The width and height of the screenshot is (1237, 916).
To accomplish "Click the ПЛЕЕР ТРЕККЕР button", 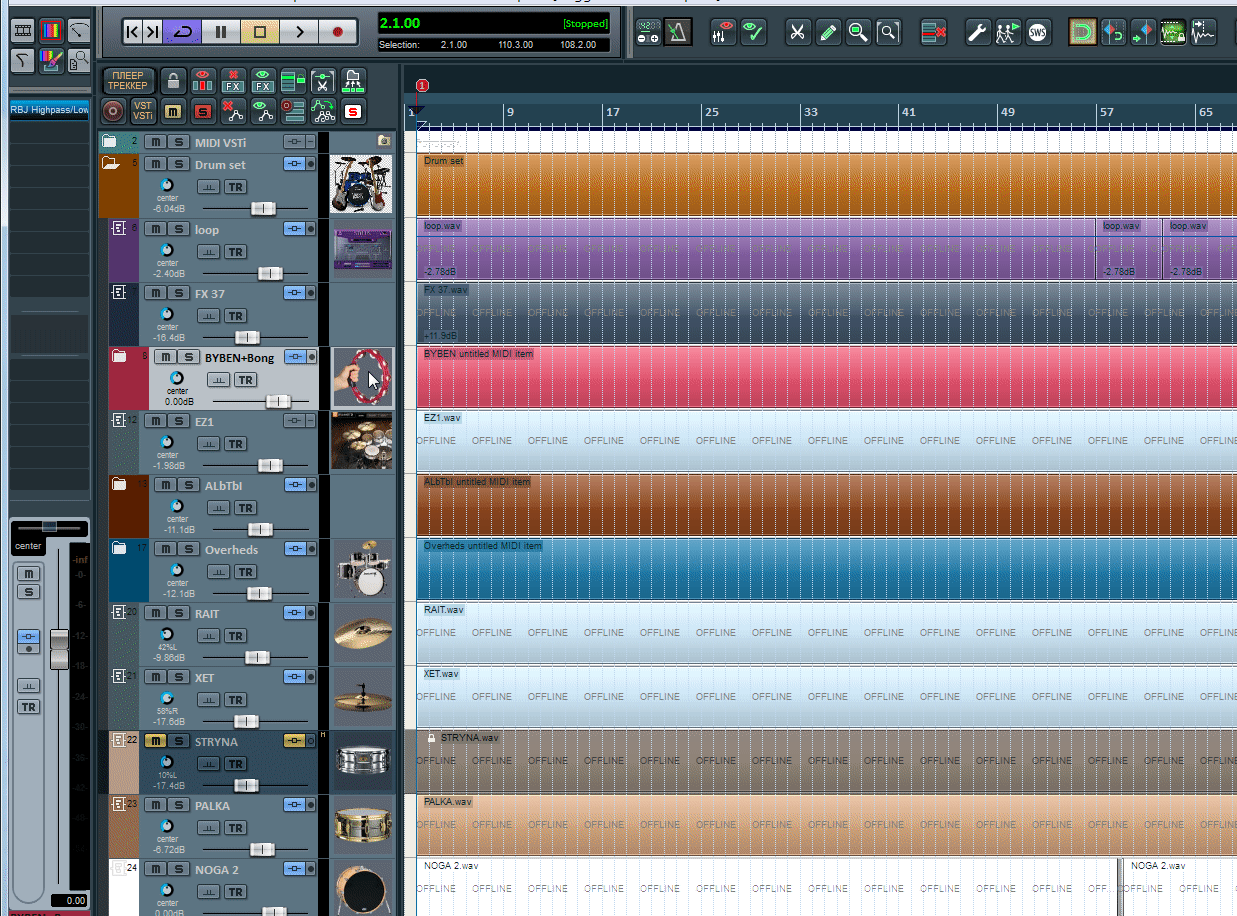I will (127, 80).
